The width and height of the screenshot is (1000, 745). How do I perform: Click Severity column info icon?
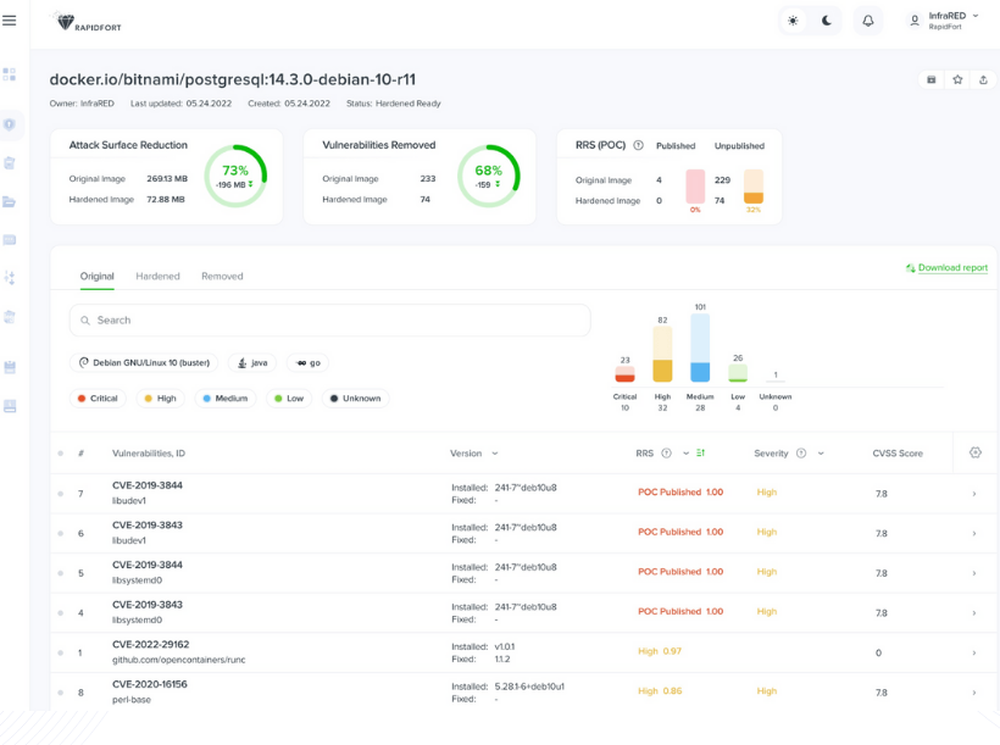click(x=801, y=454)
